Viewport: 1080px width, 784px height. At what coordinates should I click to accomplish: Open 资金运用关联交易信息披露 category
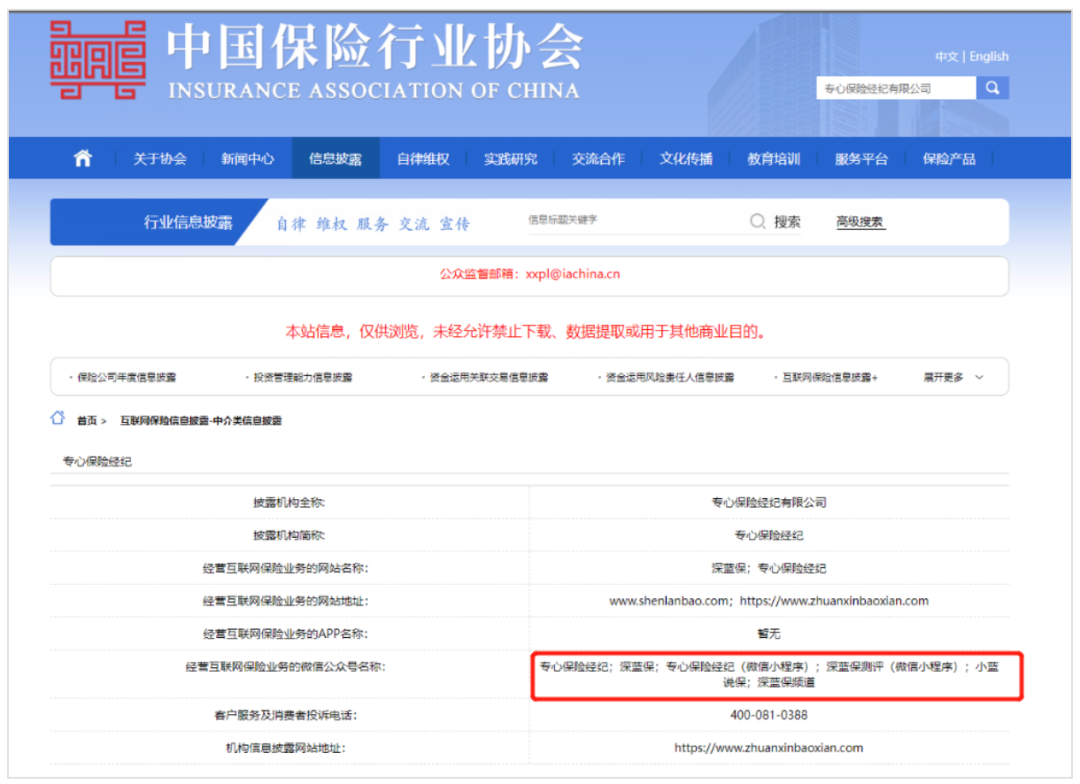tap(489, 378)
